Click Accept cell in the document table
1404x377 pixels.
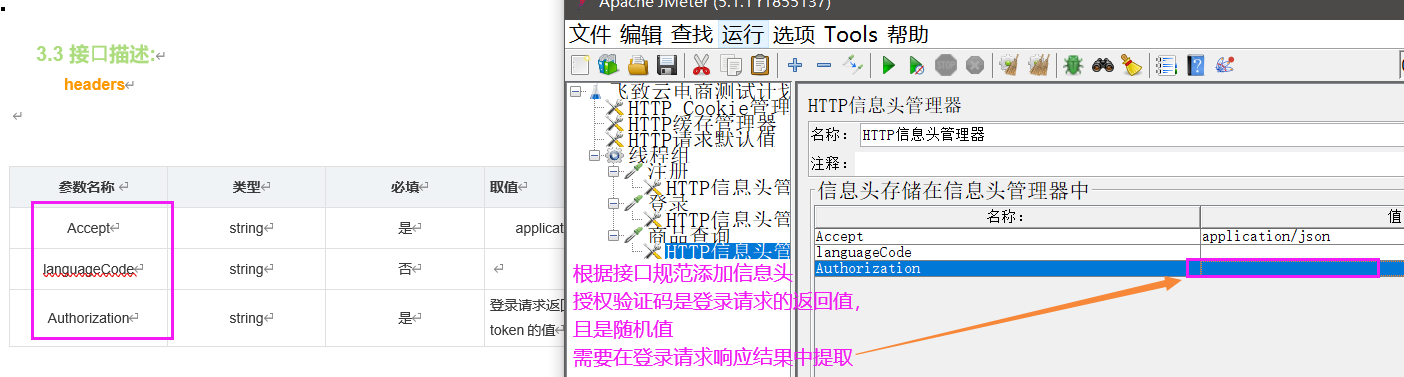[89, 228]
